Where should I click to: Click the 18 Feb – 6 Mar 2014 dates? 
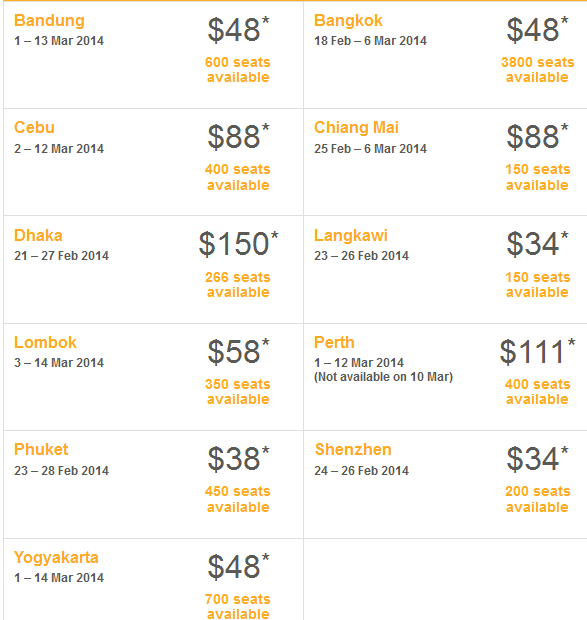point(370,41)
